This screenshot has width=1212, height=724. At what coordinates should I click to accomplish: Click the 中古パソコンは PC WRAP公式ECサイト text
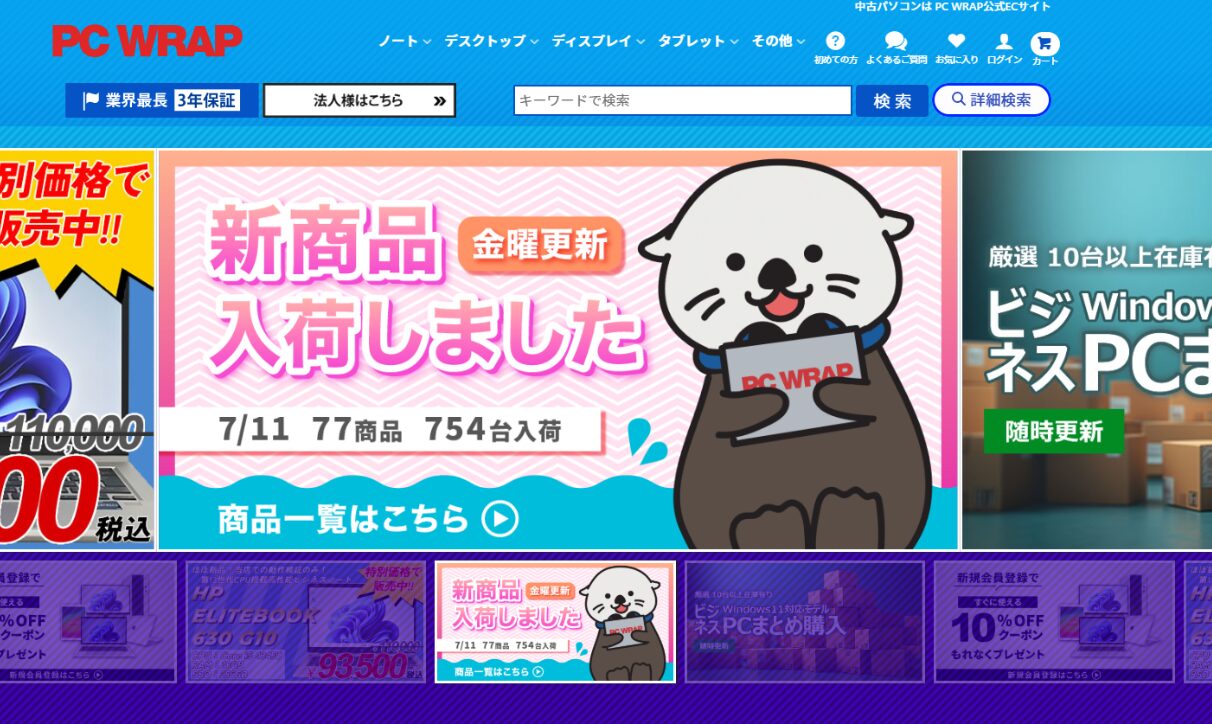tap(952, 7)
